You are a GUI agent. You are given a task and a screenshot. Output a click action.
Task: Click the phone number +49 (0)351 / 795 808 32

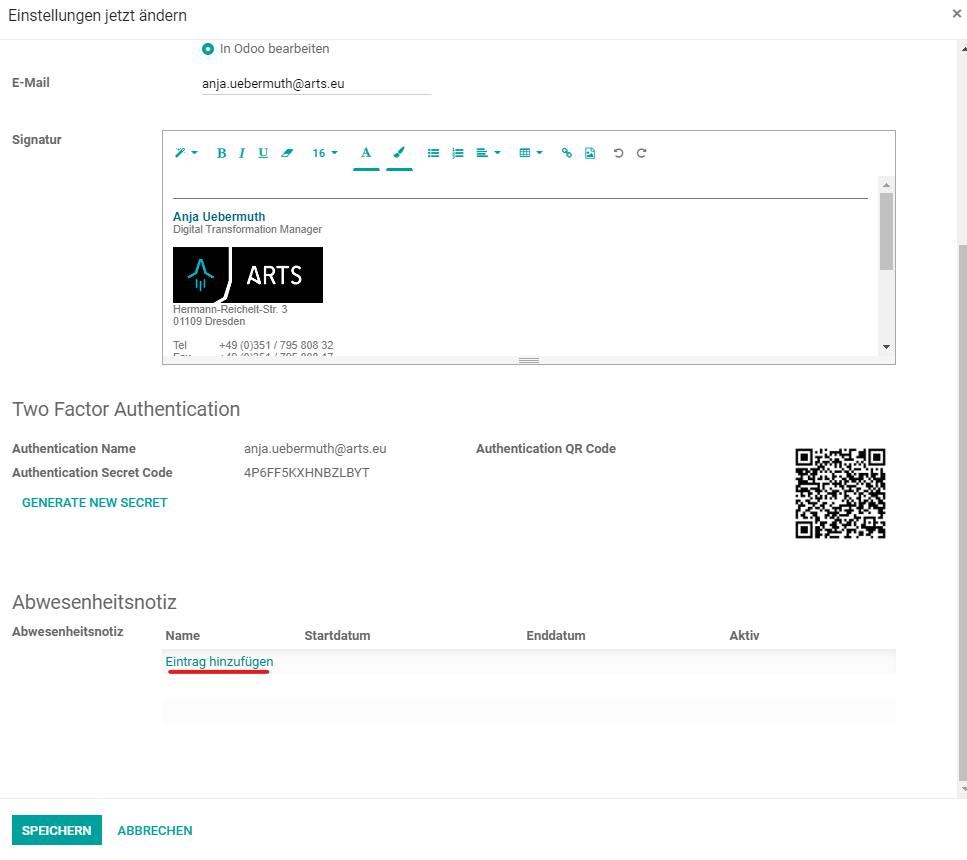(x=276, y=345)
